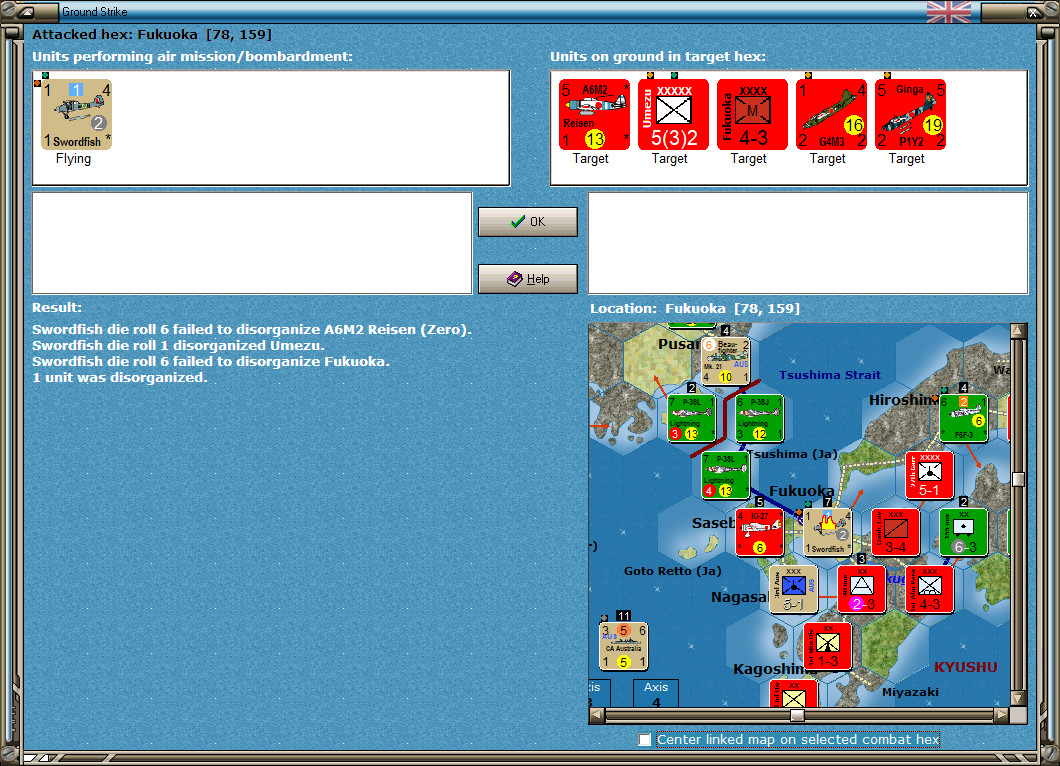Click the burning Swordfish counter on map
This screenshot has width=1060, height=766.
coord(827,533)
